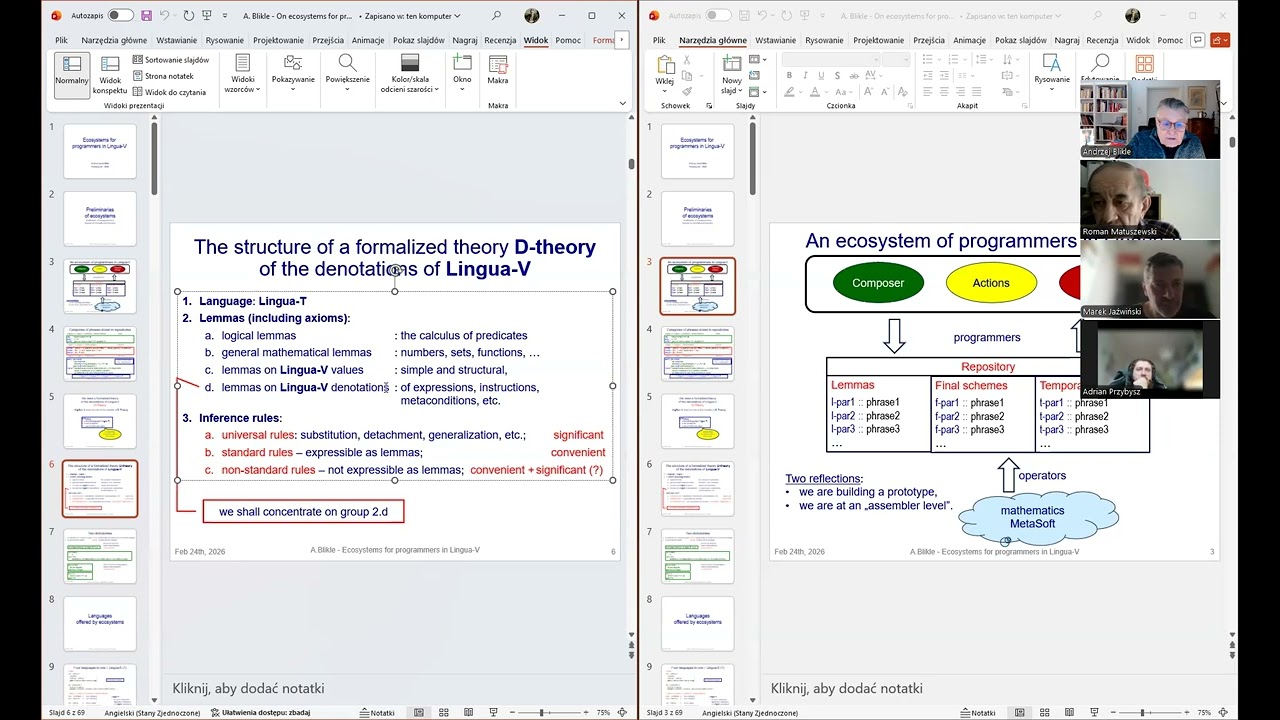Click next slide arrow below left scrollbar
The image size is (1280, 720).
(631, 653)
